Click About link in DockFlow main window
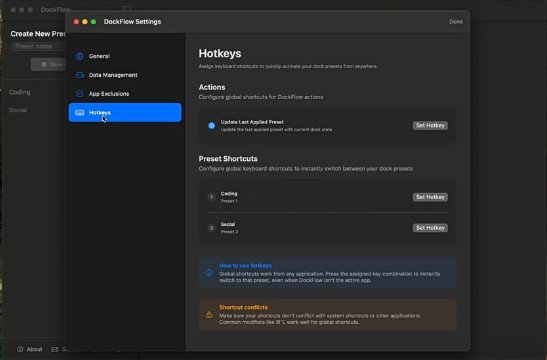 pyautogui.click(x=34, y=349)
